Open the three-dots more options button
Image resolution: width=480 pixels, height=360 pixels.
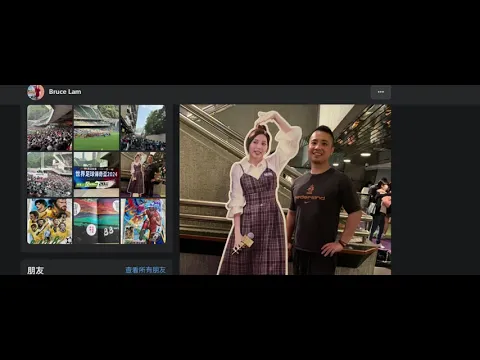[x=381, y=92]
